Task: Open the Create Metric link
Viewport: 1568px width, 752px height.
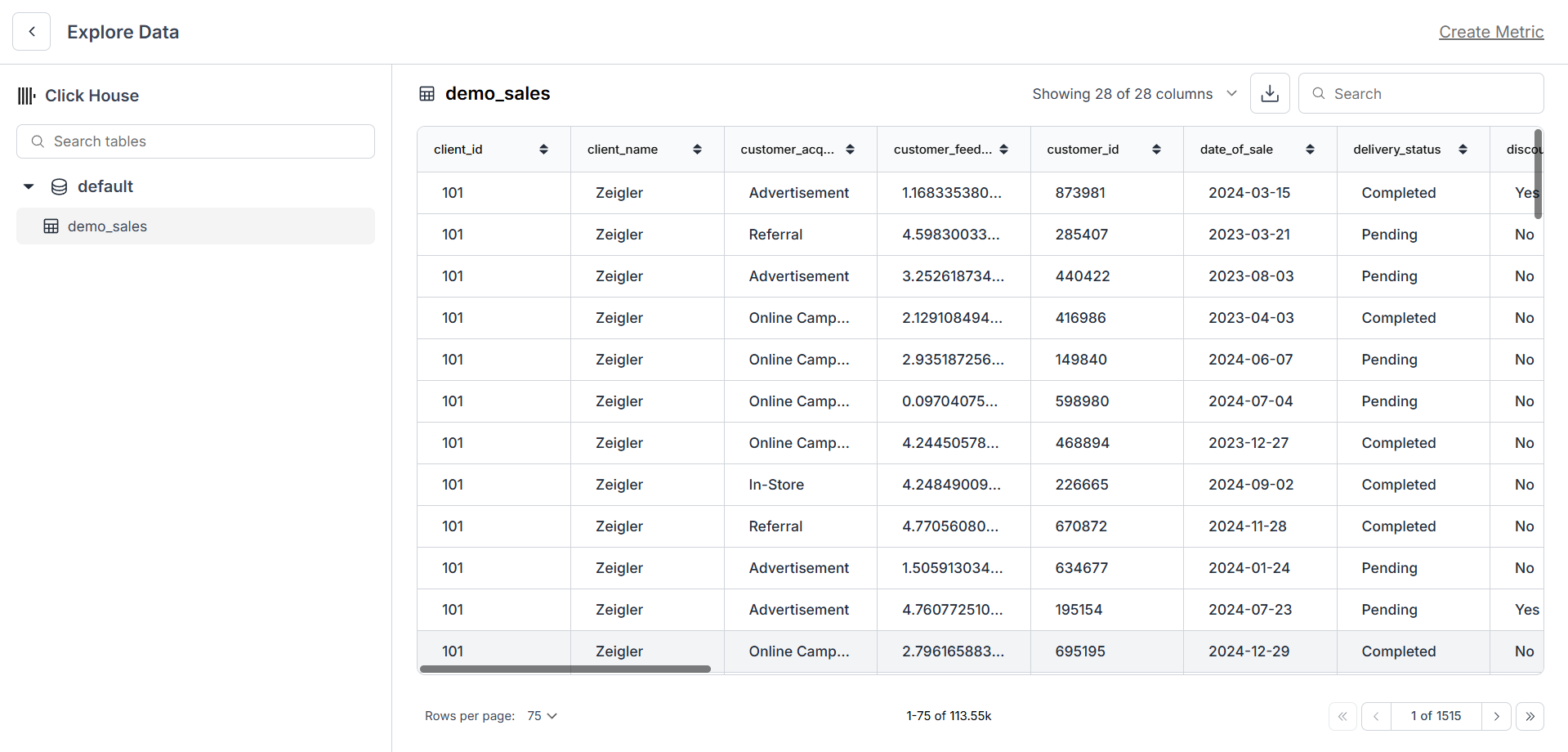Action: click(1490, 32)
